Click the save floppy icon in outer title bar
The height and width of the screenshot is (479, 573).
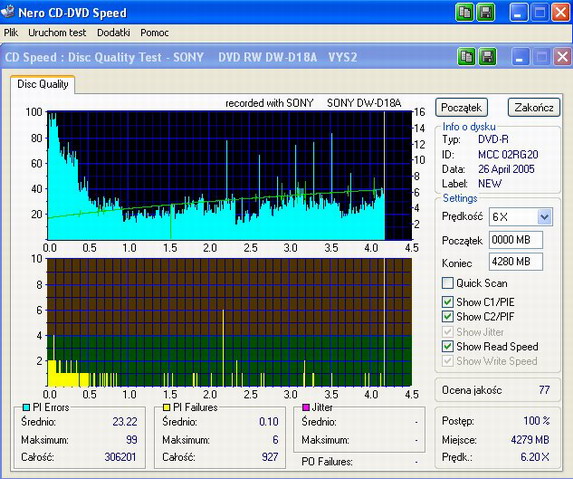click(x=486, y=13)
